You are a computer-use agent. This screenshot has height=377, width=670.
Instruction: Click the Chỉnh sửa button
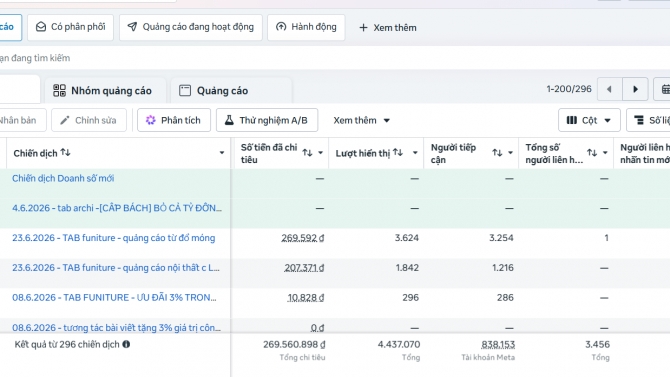pyautogui.click(x=89, y=120)
